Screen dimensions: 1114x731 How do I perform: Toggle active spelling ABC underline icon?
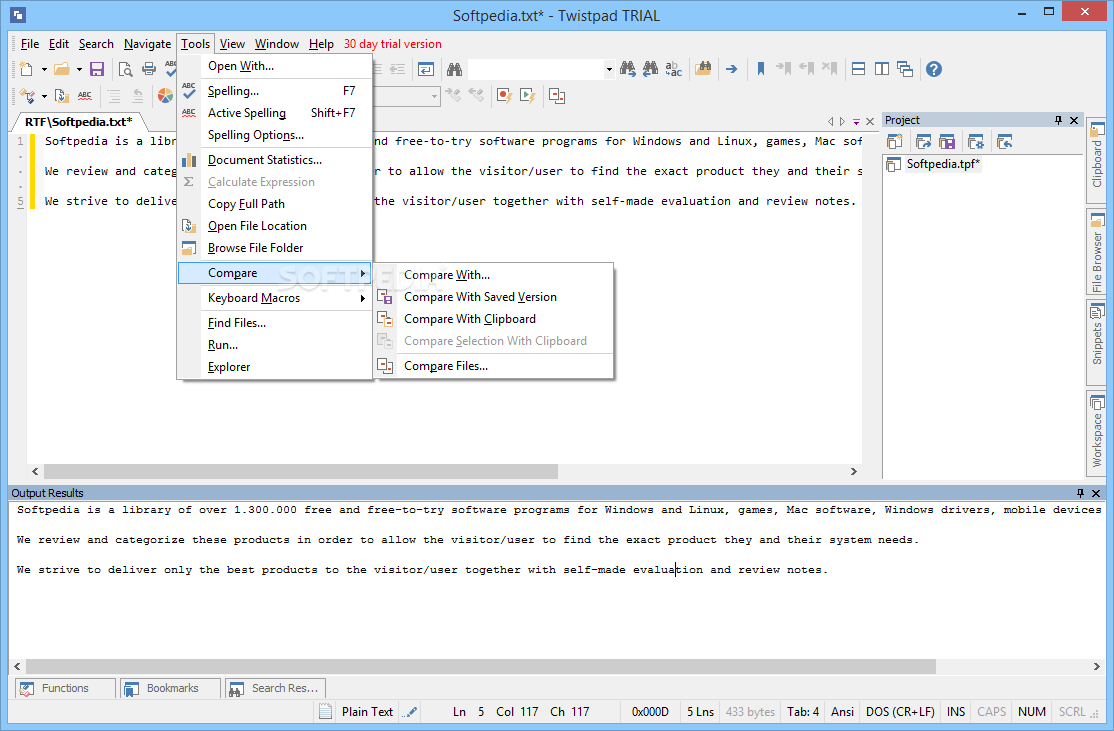click(x=85, y=95)
